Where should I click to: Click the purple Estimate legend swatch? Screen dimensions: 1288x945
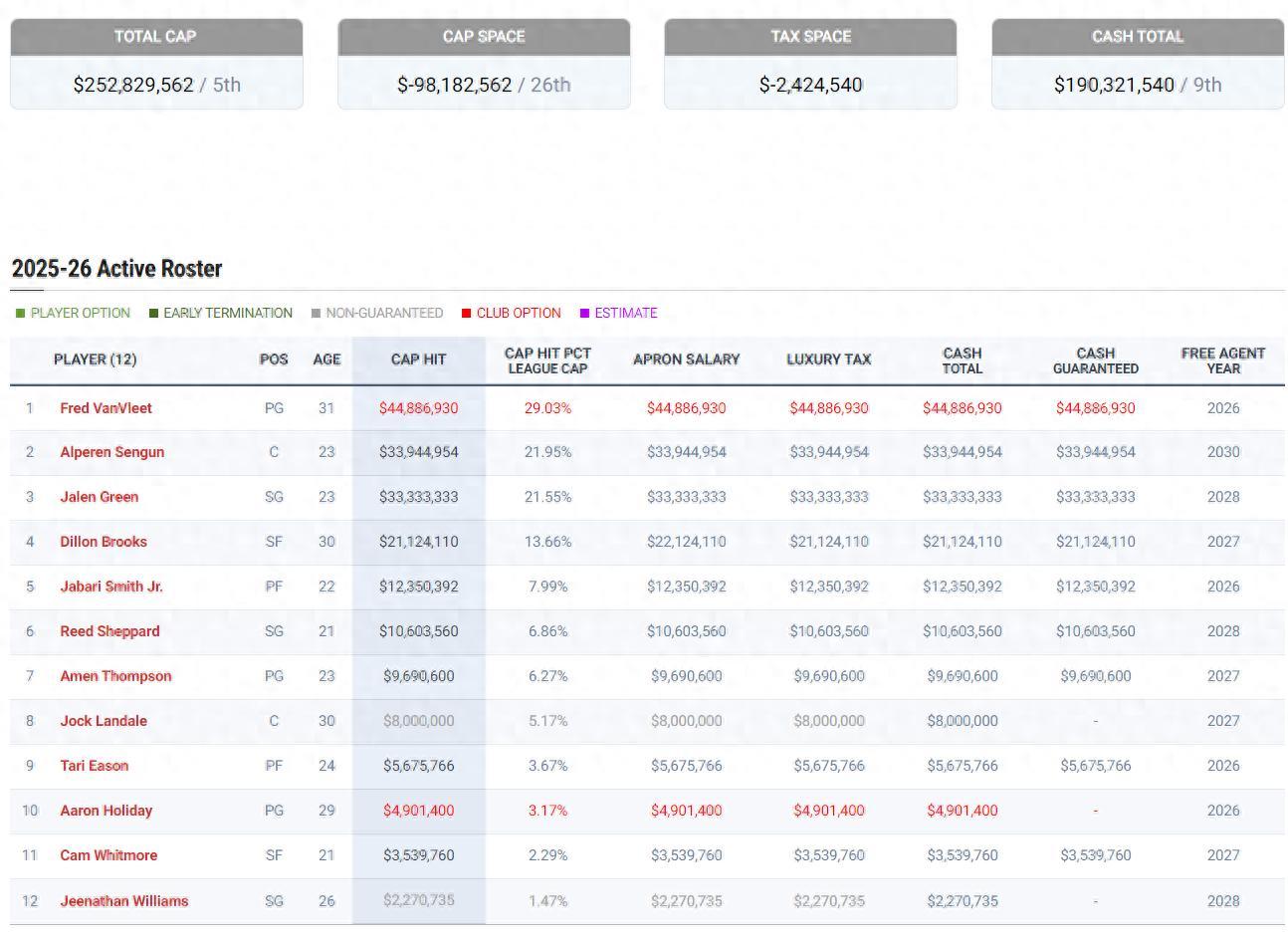(x=584, y=314)
